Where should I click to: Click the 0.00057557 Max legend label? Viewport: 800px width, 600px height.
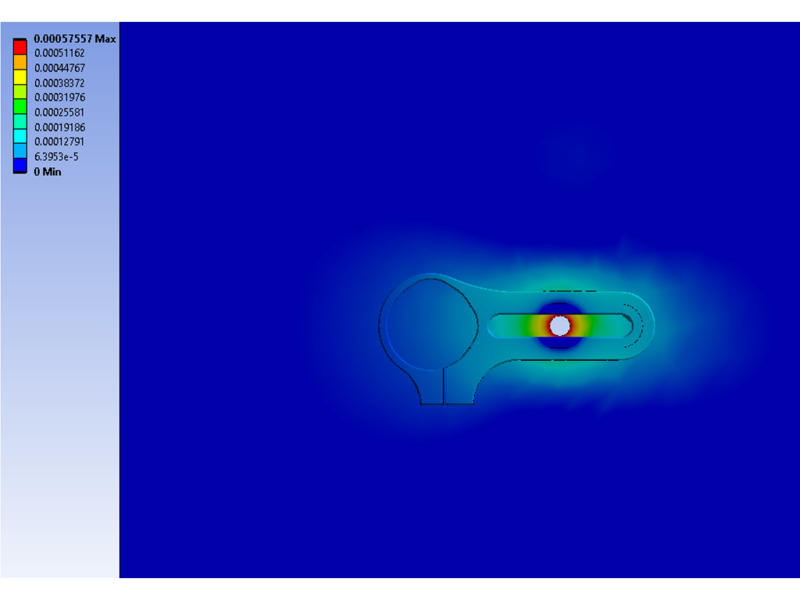point(75,39)
